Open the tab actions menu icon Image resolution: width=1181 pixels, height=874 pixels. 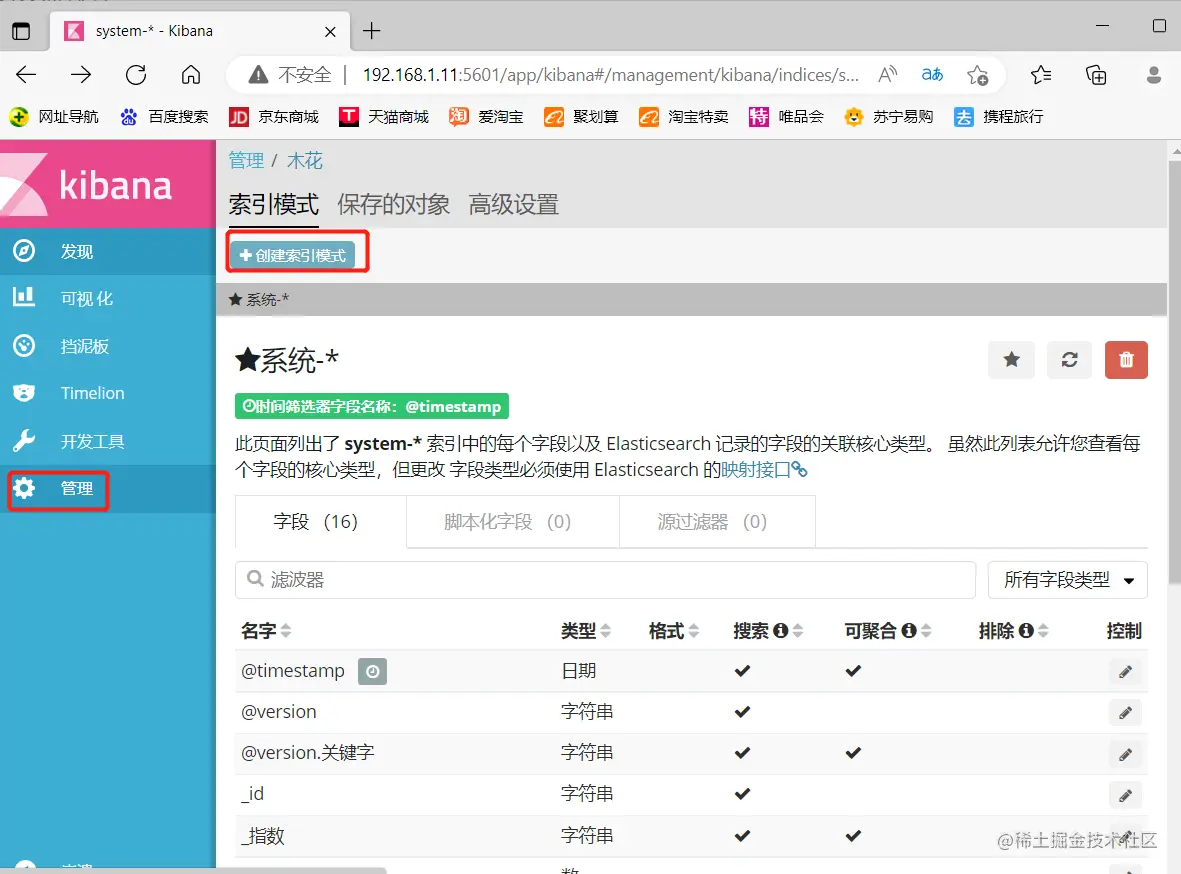[x=21, y=31]
